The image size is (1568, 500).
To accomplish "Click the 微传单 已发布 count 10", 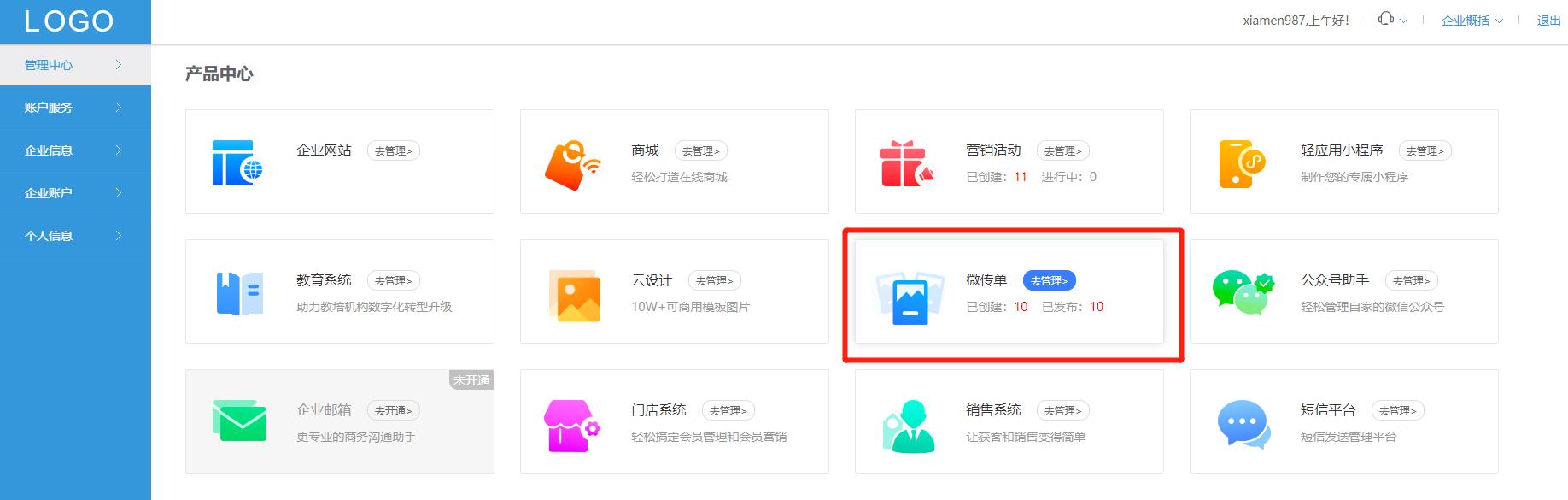I will [x=1097, y=307].
